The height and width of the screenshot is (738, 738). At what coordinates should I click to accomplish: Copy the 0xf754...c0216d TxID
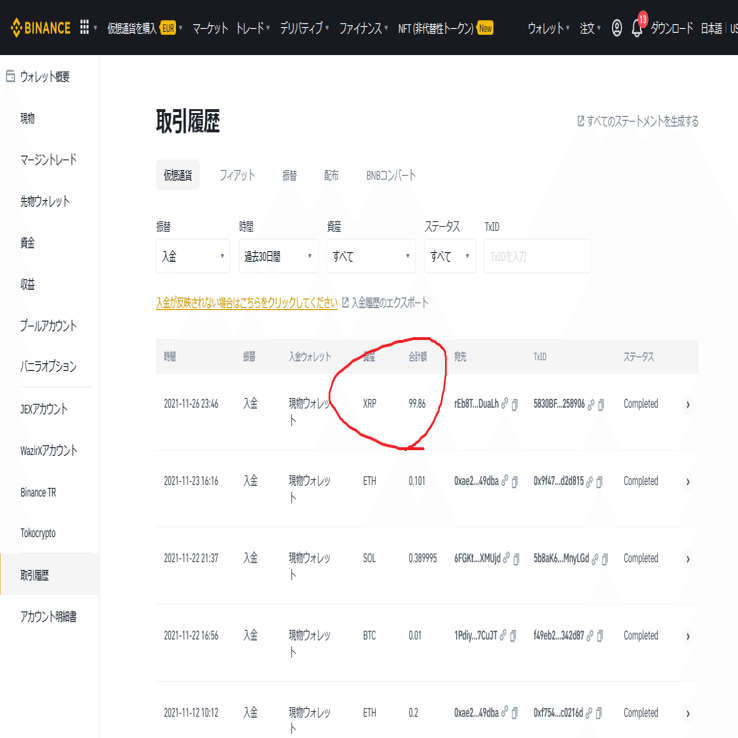click(599, 714)
